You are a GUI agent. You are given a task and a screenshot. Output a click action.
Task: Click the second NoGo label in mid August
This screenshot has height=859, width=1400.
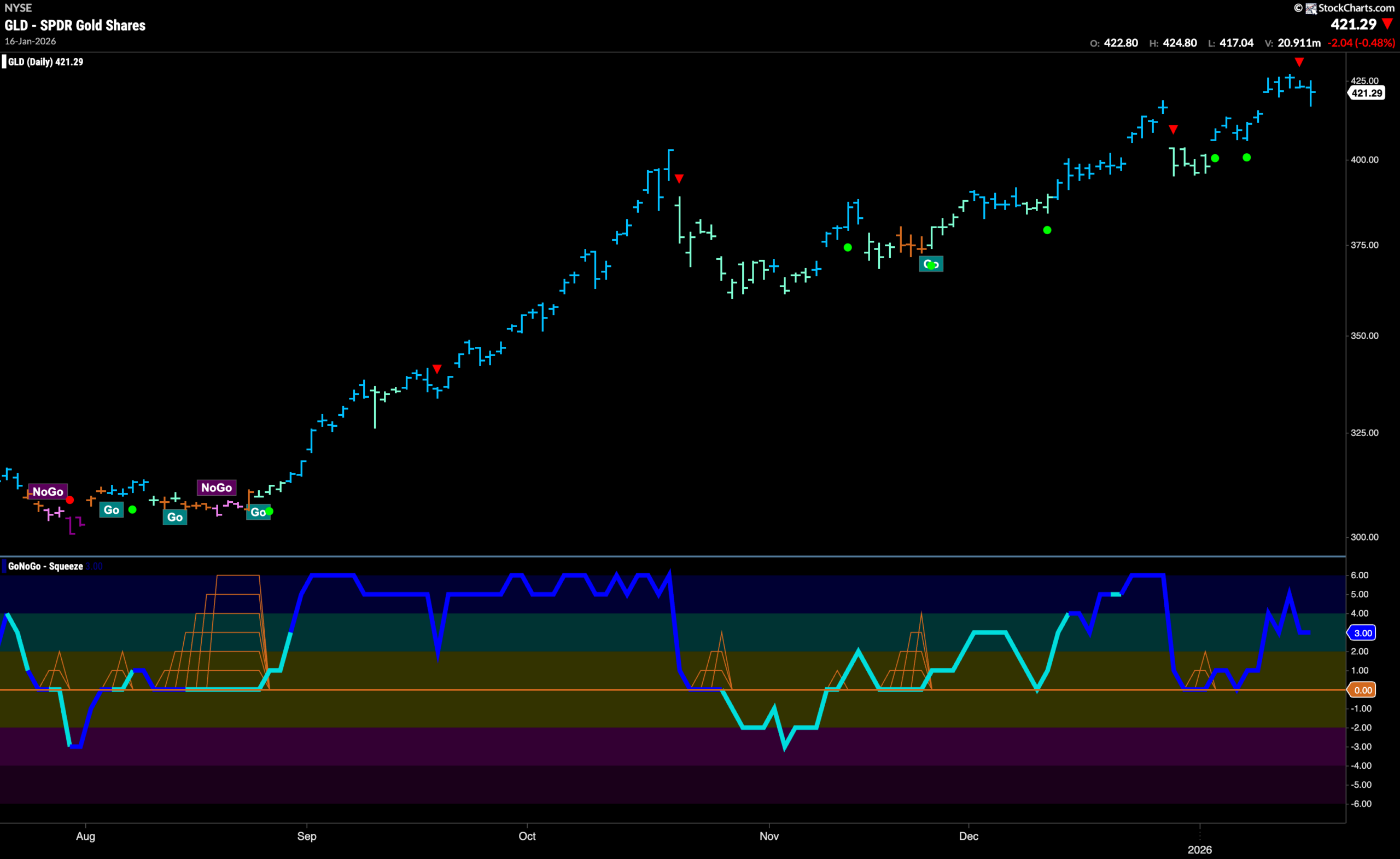(x=217, y=488)
